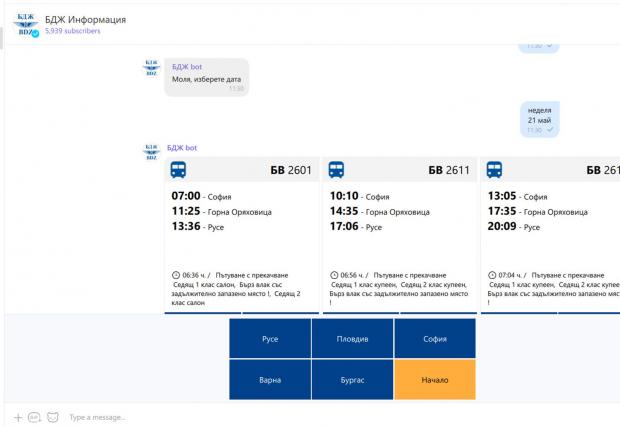Select 17:35 Горна Оряховица row
This screenshot has width=620, height=427.
coord(538,212)
